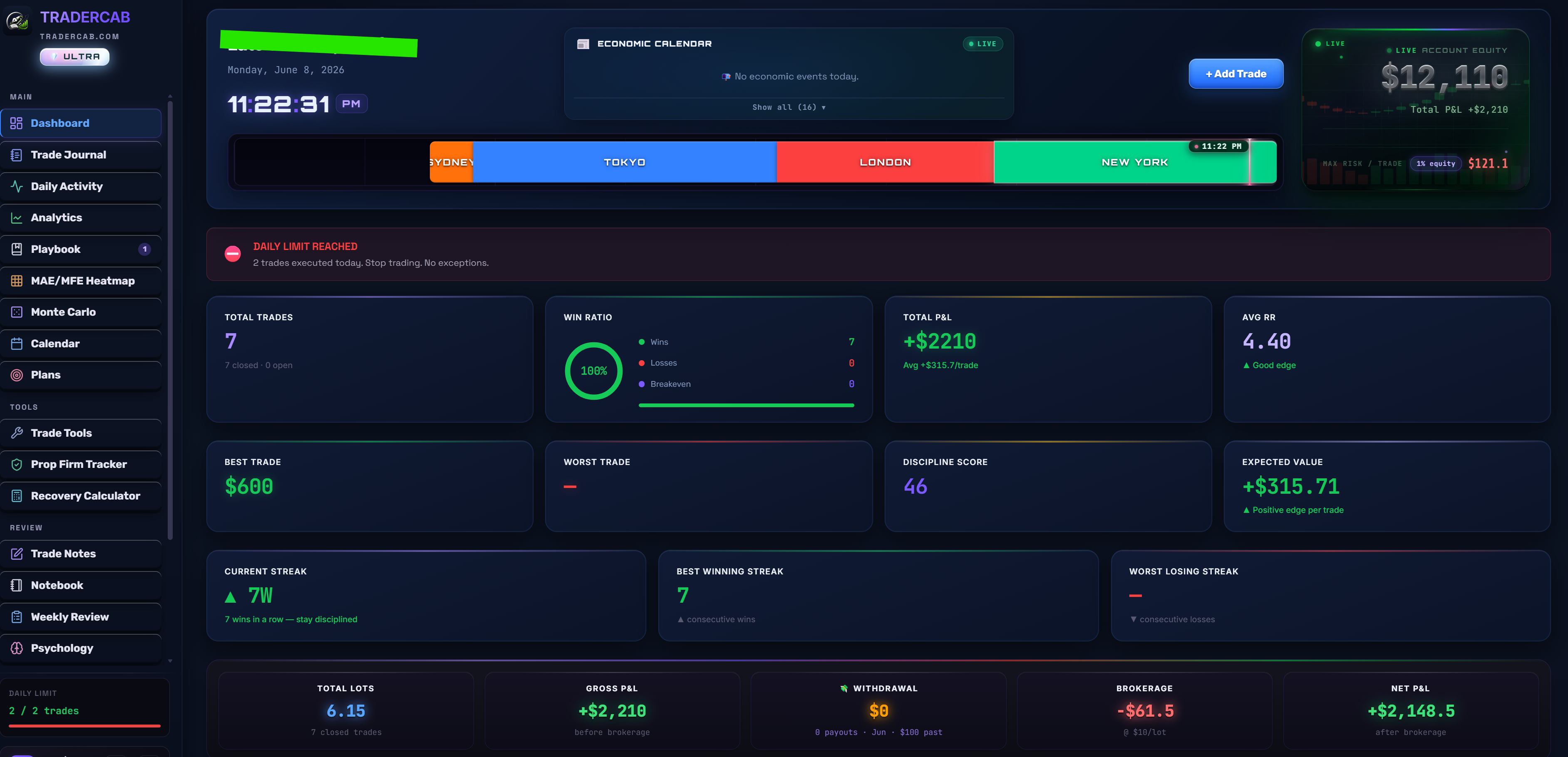Screen dimensions: 1568x757
Task: Click the Economic Calendar header icon
Action: 583,44
